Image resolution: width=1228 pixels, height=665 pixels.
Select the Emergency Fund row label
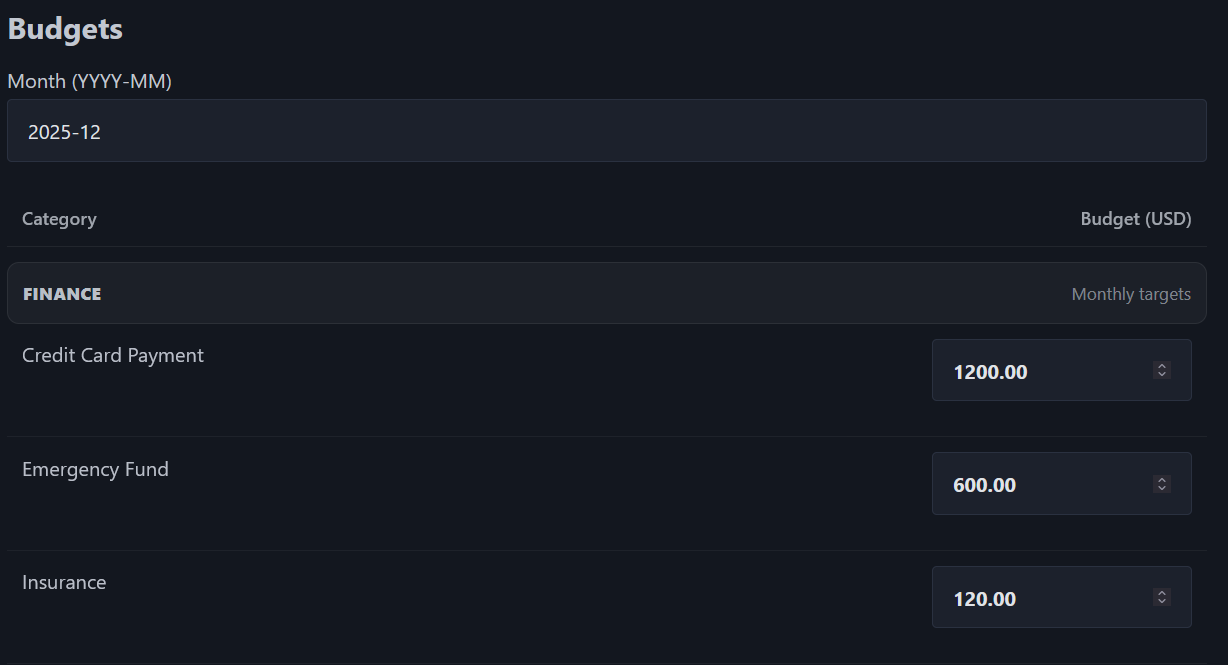(95, 470)
